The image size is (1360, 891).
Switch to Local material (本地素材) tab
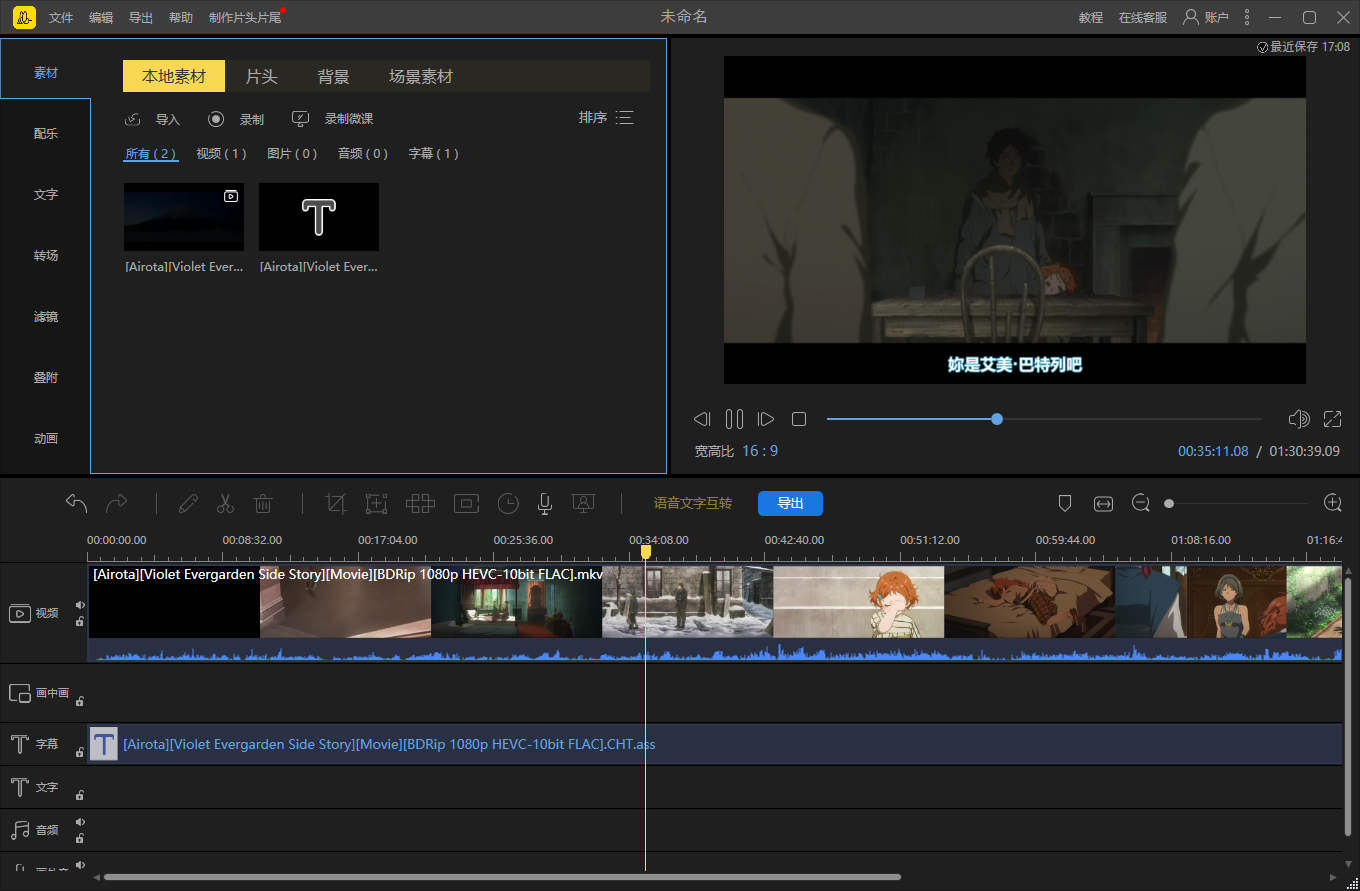174,76
